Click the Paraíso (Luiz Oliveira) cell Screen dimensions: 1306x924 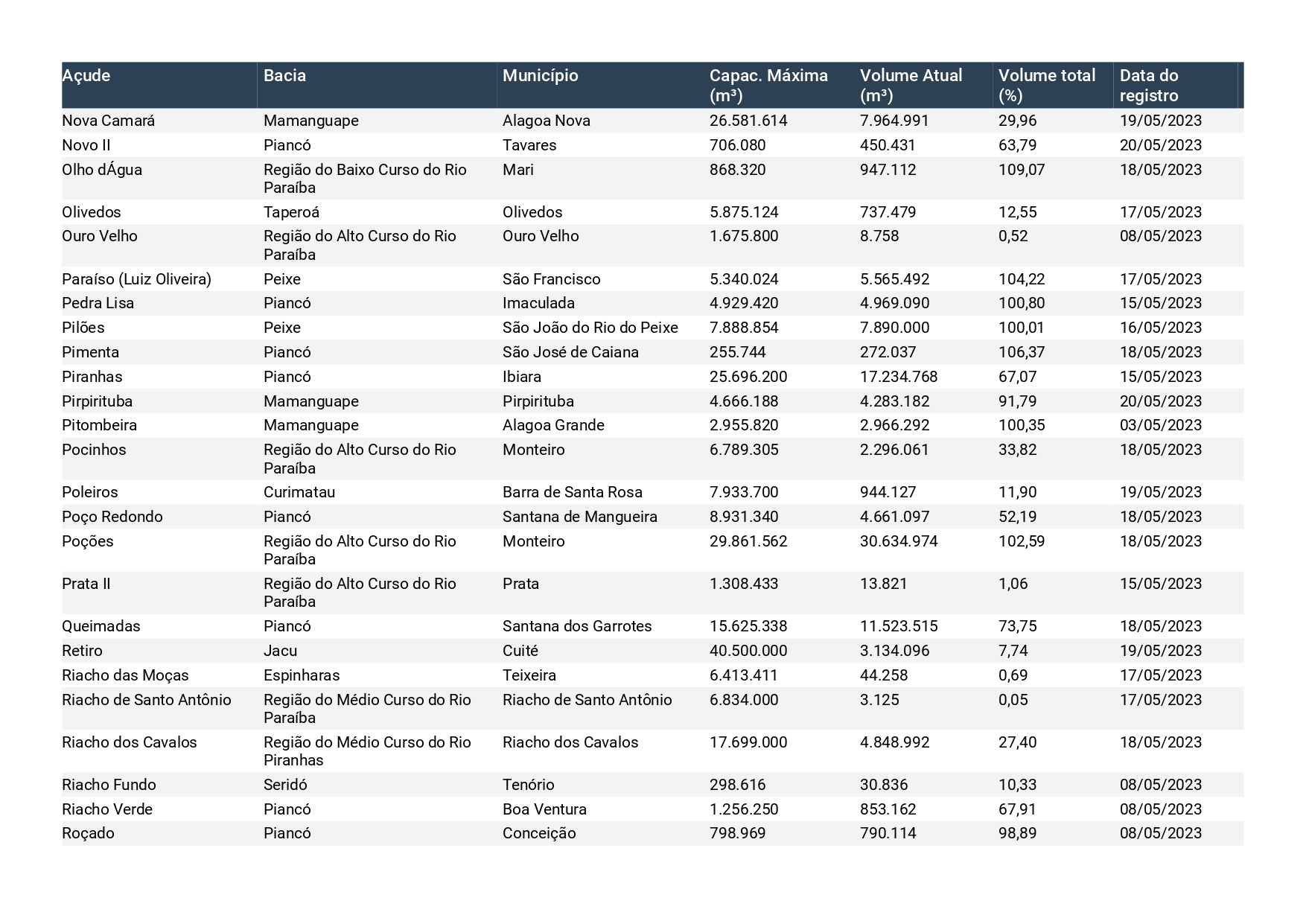pyautogui.click(x=136, y=279)
